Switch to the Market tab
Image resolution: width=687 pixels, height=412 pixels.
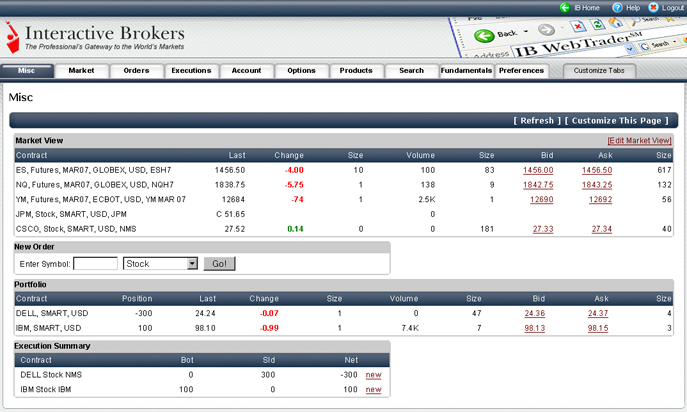tap(81, 71)
